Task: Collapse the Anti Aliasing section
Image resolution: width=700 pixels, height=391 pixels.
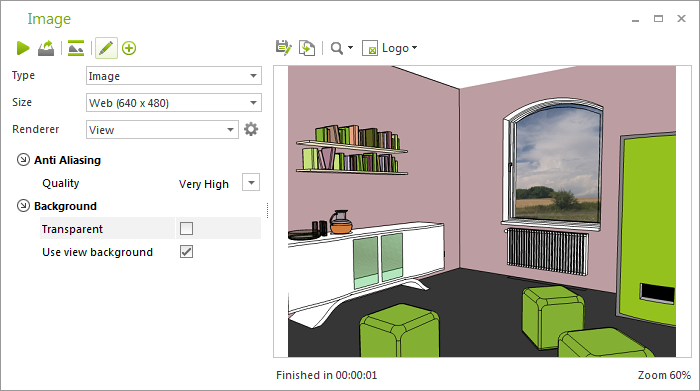Action: click(23, 159)
